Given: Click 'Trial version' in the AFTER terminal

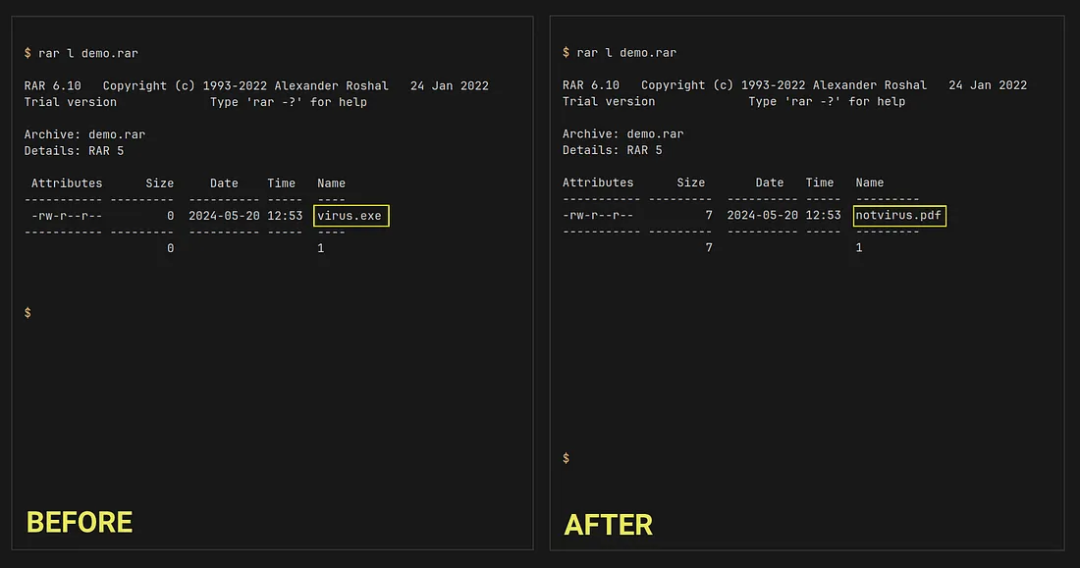Looking at the screenshot, I should click(609, 101).
